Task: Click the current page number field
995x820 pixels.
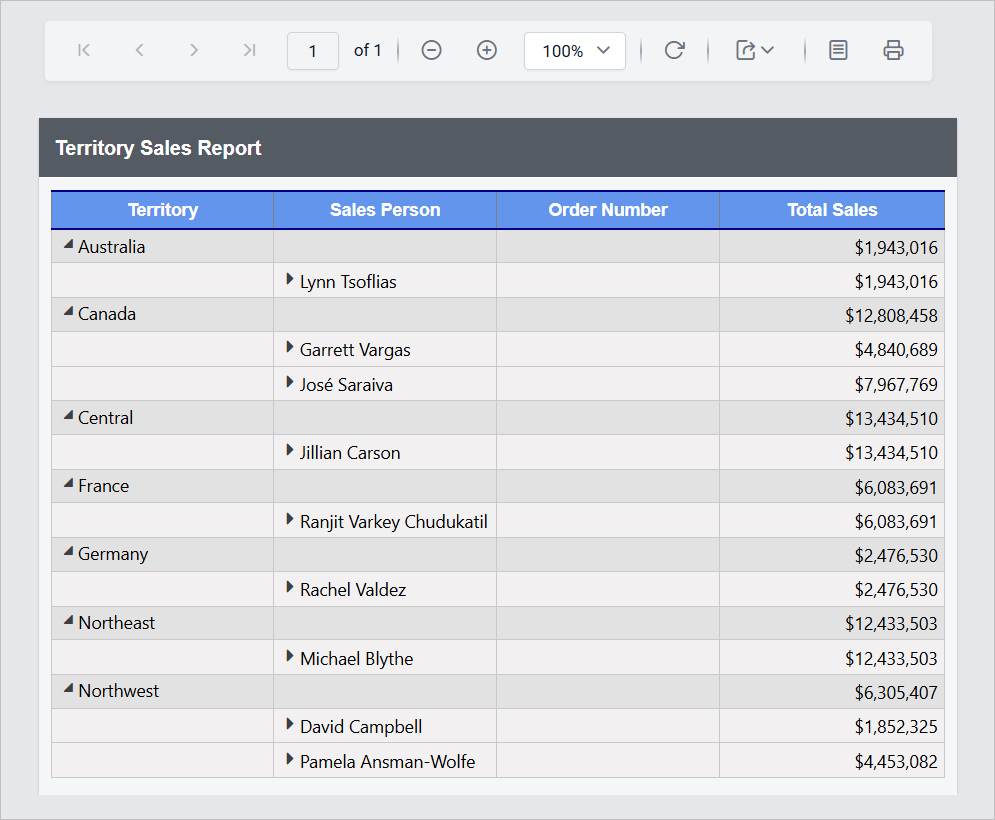Action: click(x=312, y=51)
